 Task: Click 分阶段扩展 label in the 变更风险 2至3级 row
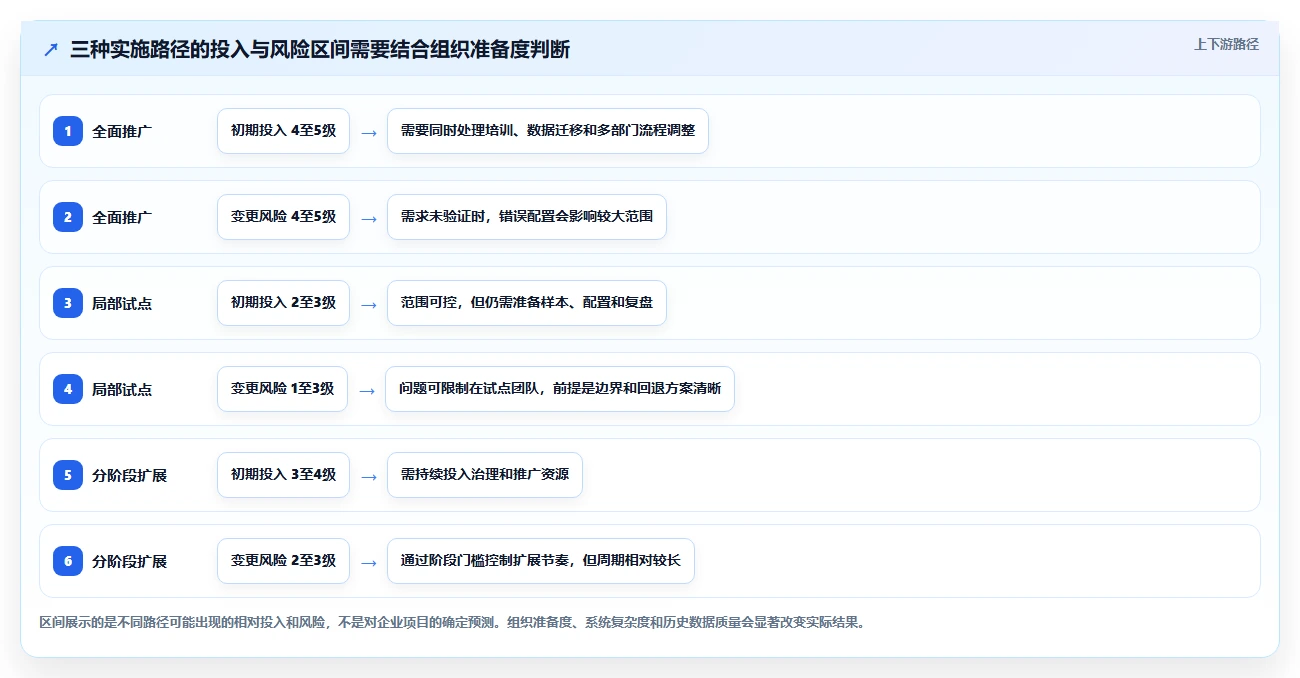click(129, 561)
